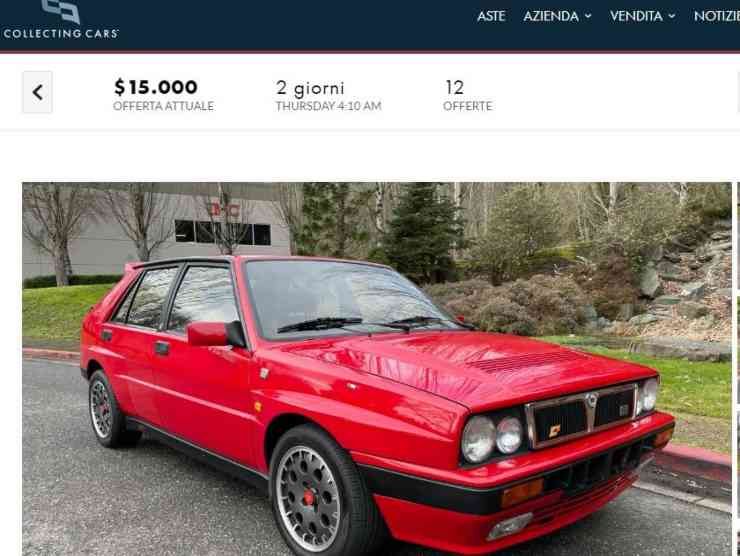
Task: Click the $15.000 current bid amount
Action: tap(156, 87)
